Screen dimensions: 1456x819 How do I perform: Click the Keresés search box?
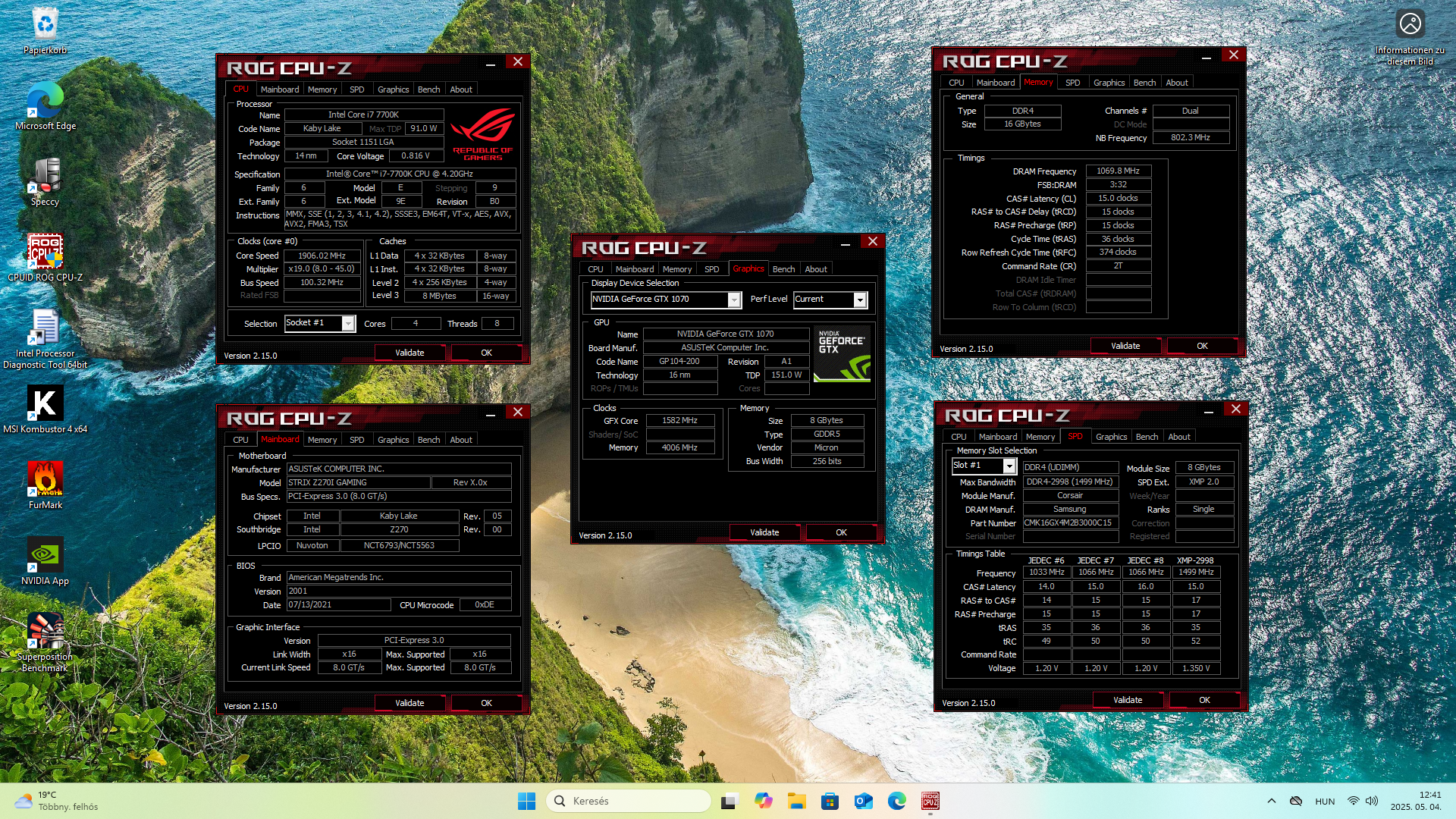(x=628, y=801)
